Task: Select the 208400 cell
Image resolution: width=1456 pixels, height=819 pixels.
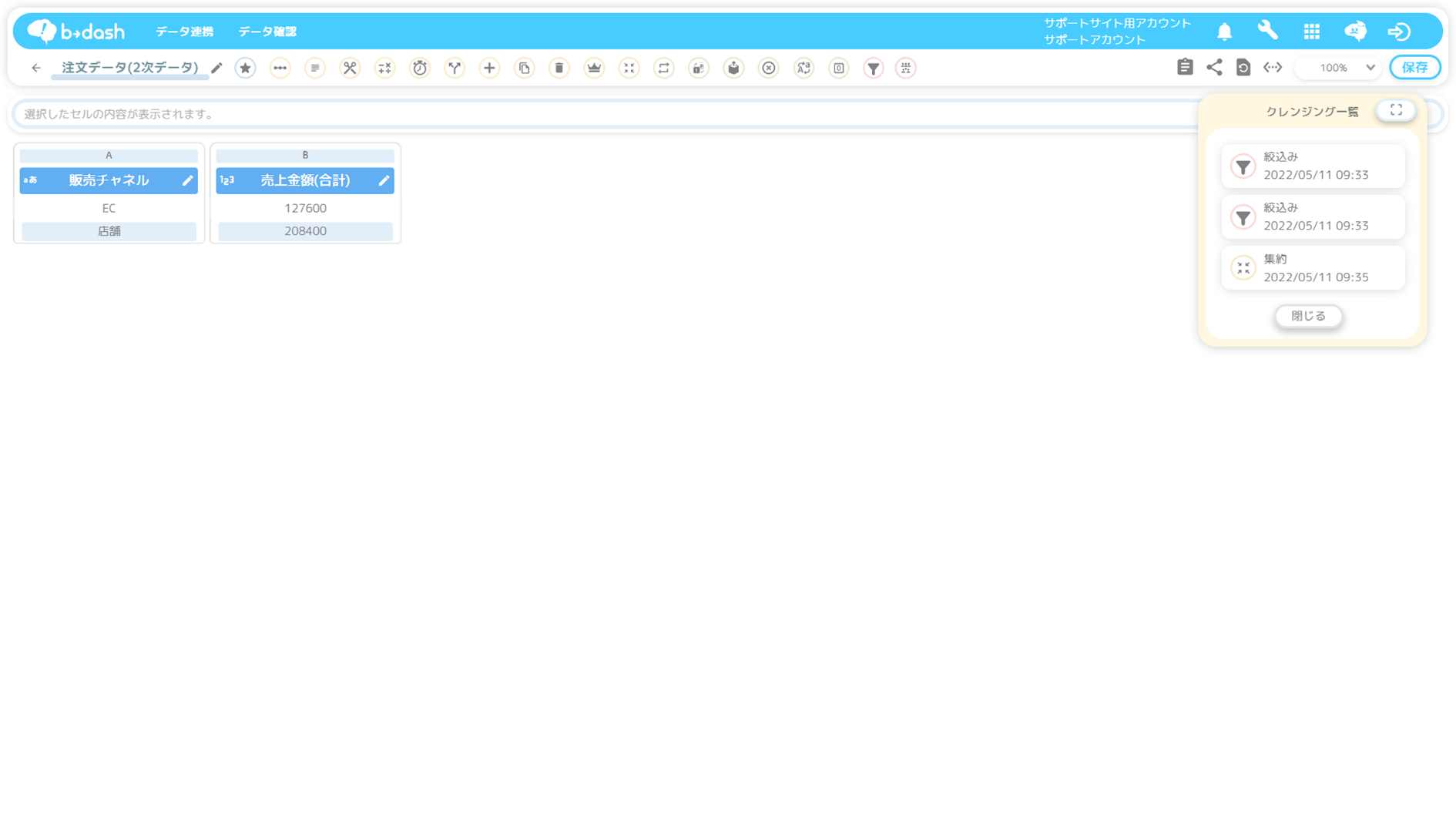Action: [305, 231]
